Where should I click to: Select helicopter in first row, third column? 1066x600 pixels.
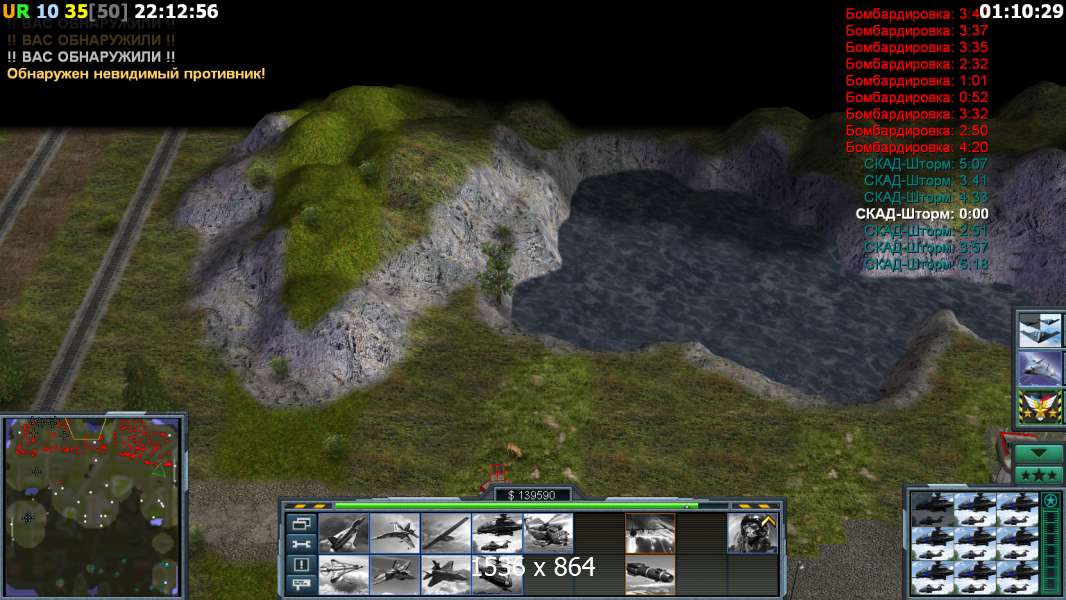tap(1018, 510)
